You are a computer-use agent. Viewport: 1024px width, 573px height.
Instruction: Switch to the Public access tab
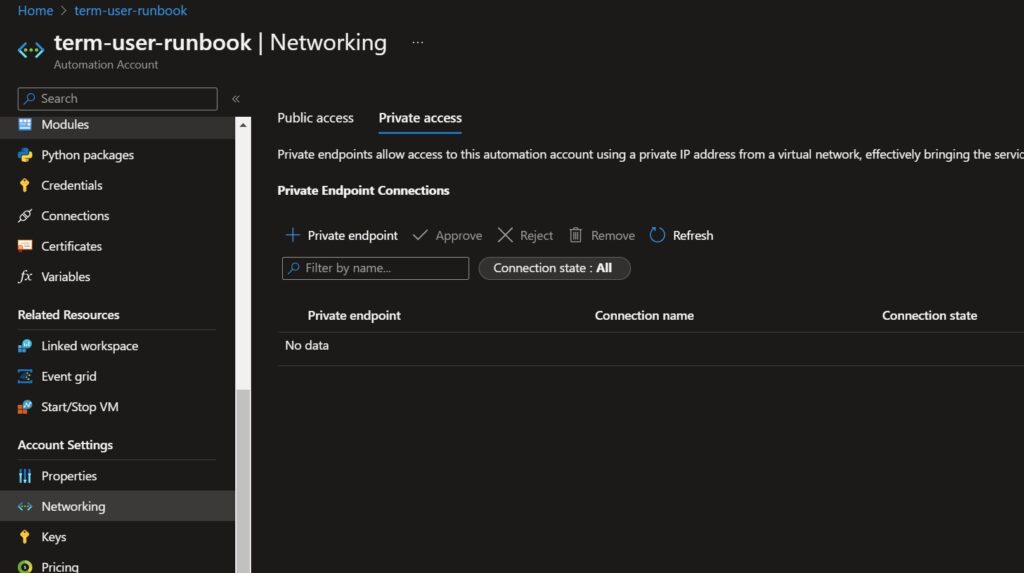click(315, 118)
